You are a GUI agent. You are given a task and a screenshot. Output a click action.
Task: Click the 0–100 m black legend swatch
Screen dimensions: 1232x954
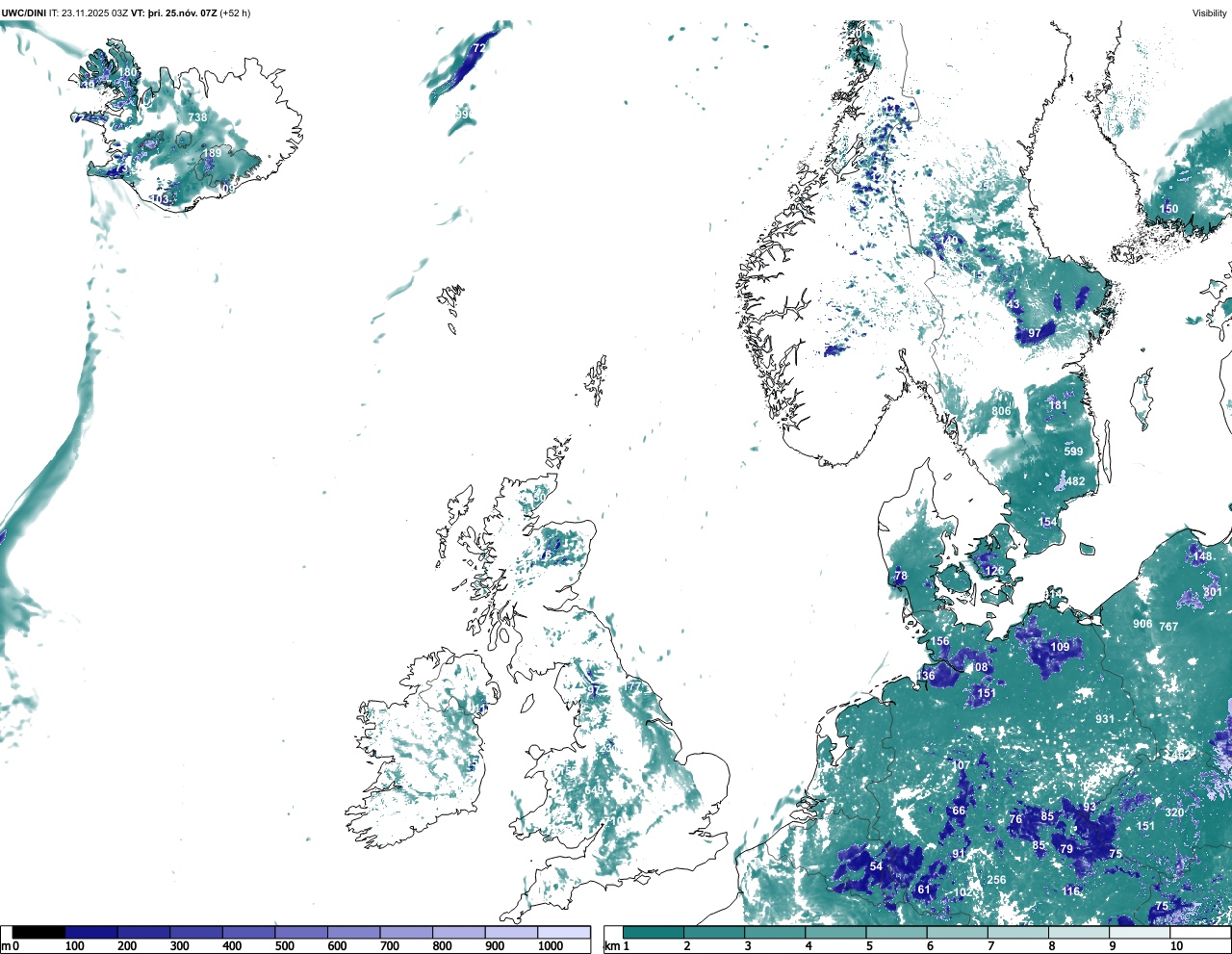(x=38, y=932)
